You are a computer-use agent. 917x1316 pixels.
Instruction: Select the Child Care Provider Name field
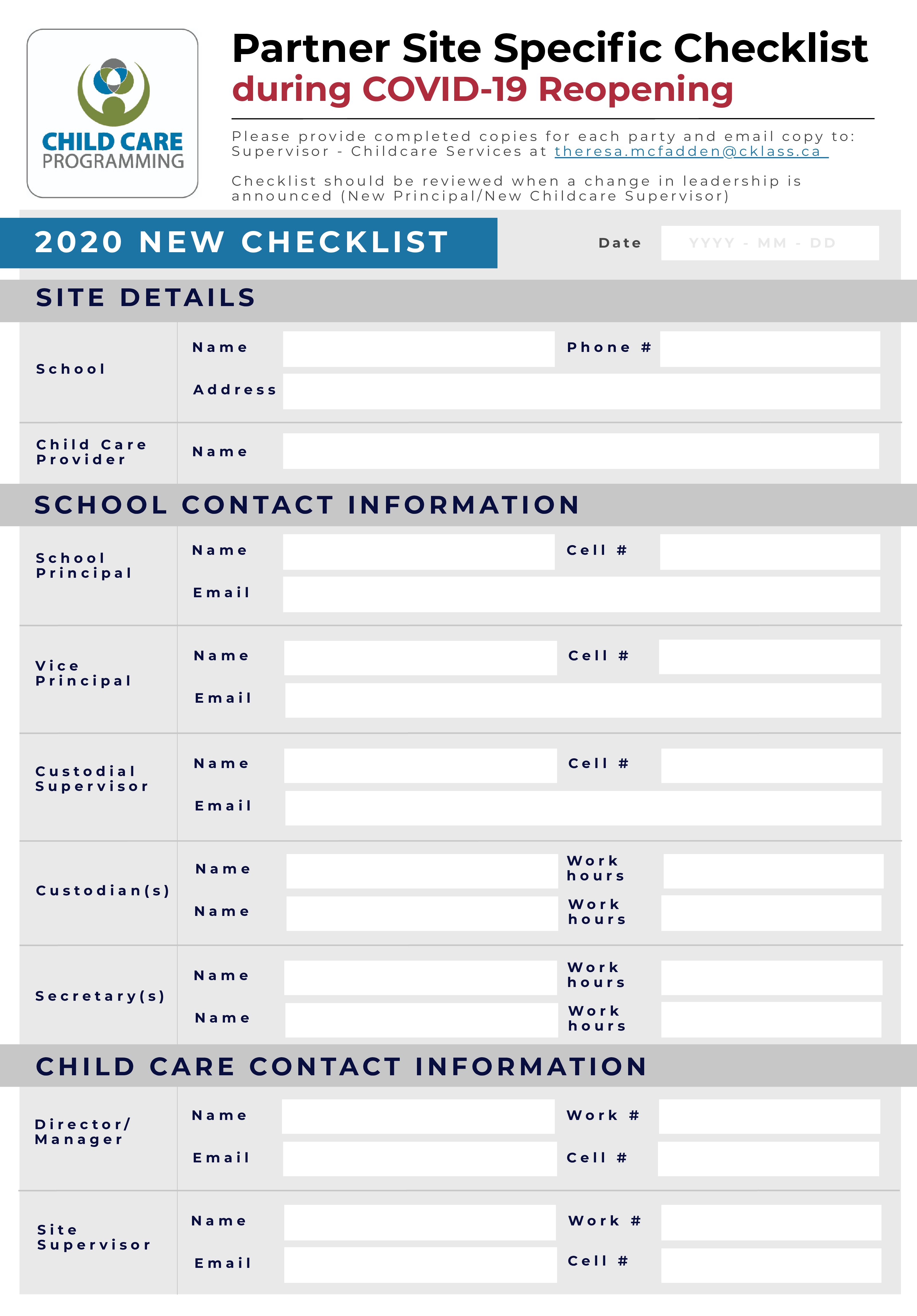(x=581, y=451)
